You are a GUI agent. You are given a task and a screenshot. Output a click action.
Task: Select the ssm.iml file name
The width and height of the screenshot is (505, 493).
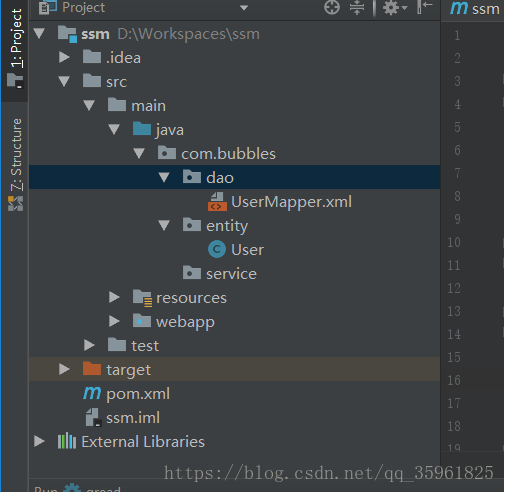pyautogui.click(x=133, y=418)
